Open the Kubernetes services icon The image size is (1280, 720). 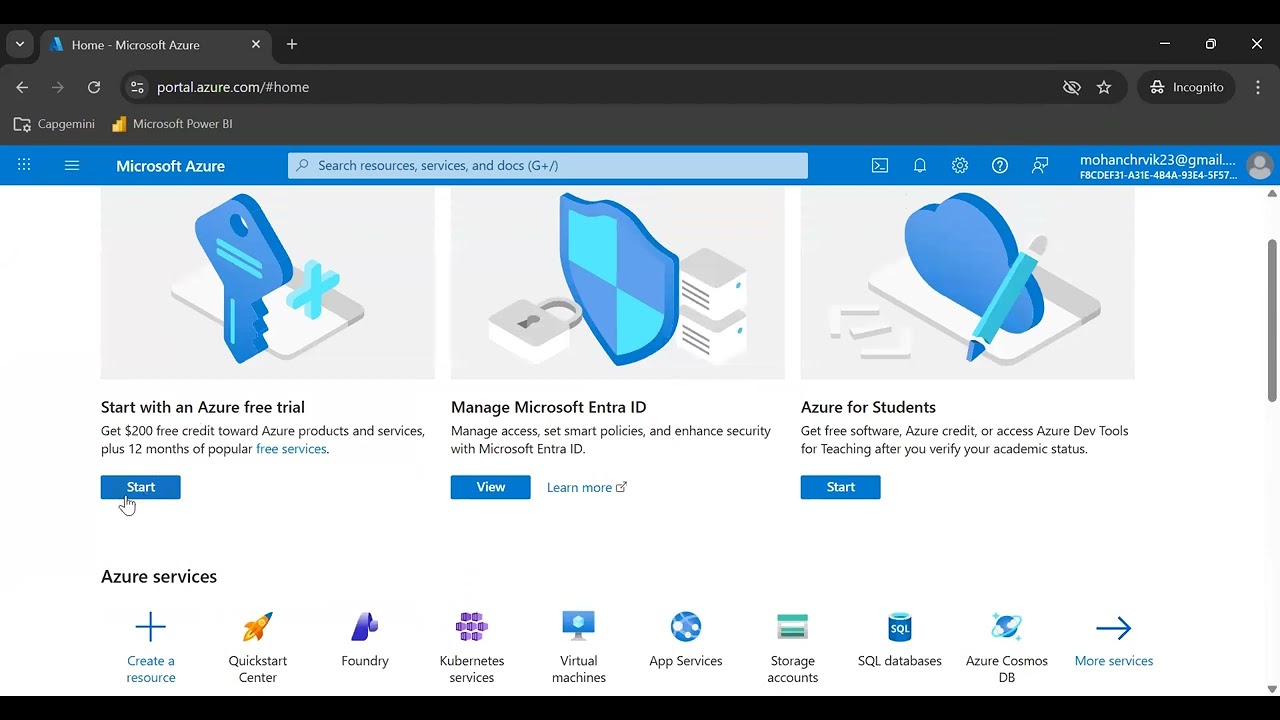pos(472,627)
